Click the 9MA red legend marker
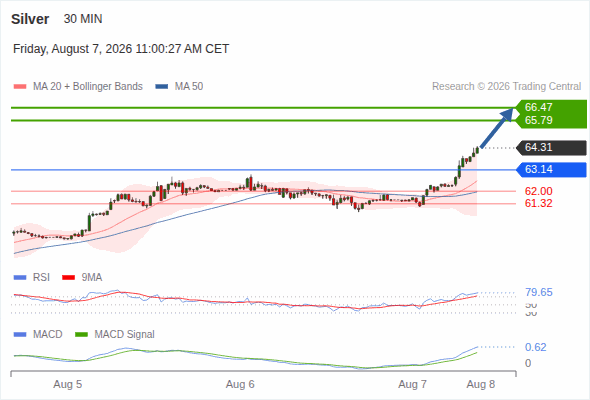Image resolution: width=590 pixels, height=400 pixels. pyautogui.click(x=68, y=278)
